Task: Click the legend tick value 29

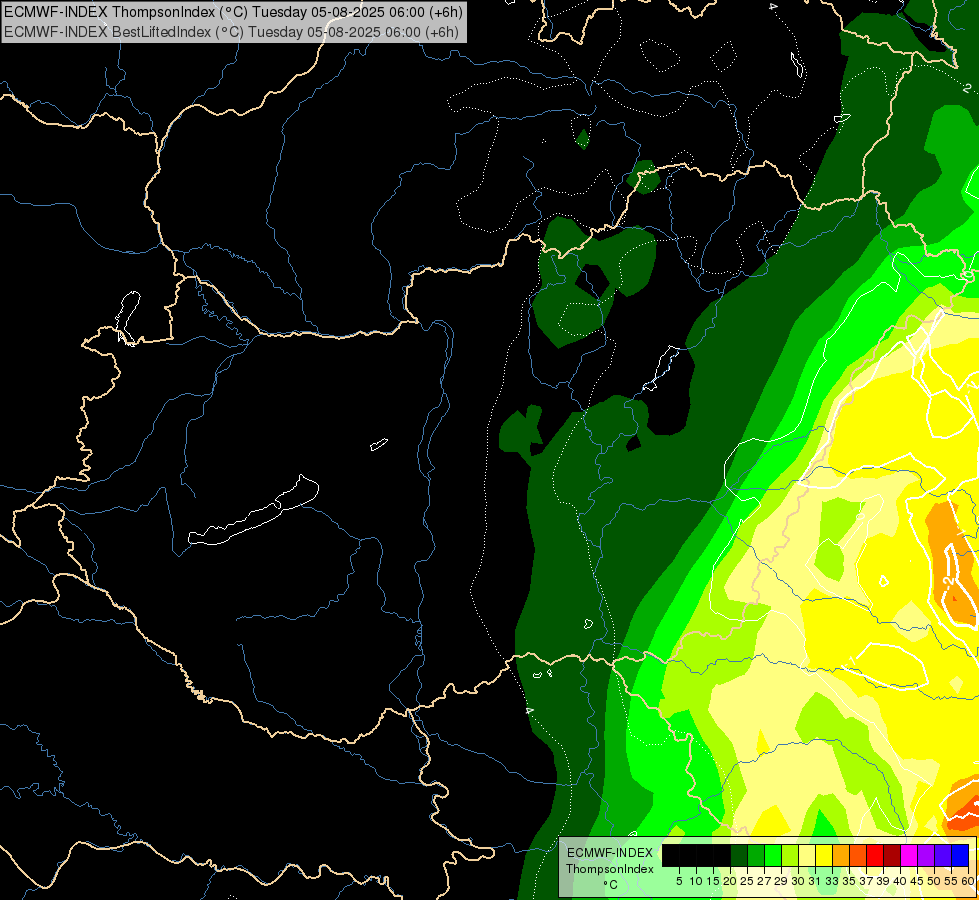Action: coord(781,881)
